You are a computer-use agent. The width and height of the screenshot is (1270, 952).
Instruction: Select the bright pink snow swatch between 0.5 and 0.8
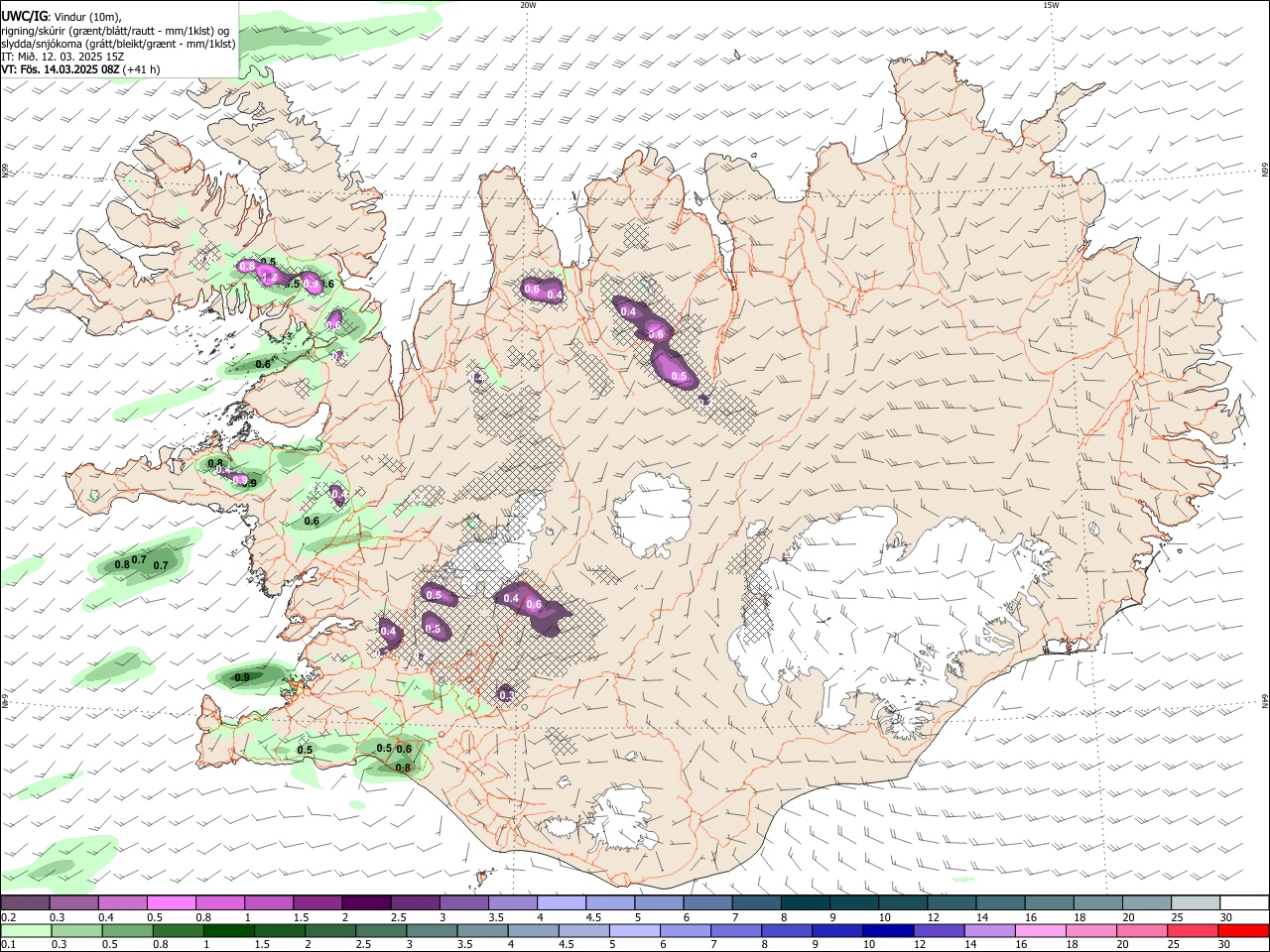click(x=171, y=902)
